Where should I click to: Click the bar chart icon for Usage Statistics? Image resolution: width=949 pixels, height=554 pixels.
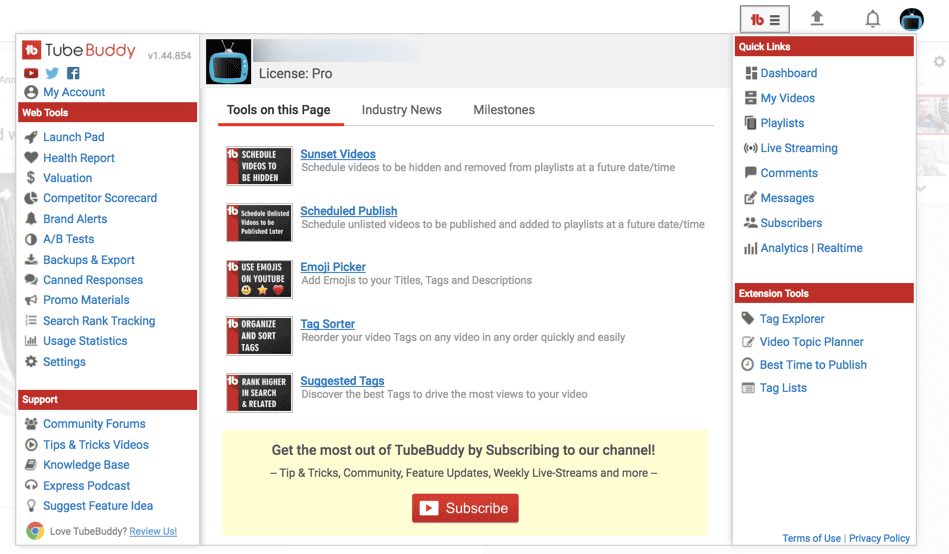(x=31, y=341)
